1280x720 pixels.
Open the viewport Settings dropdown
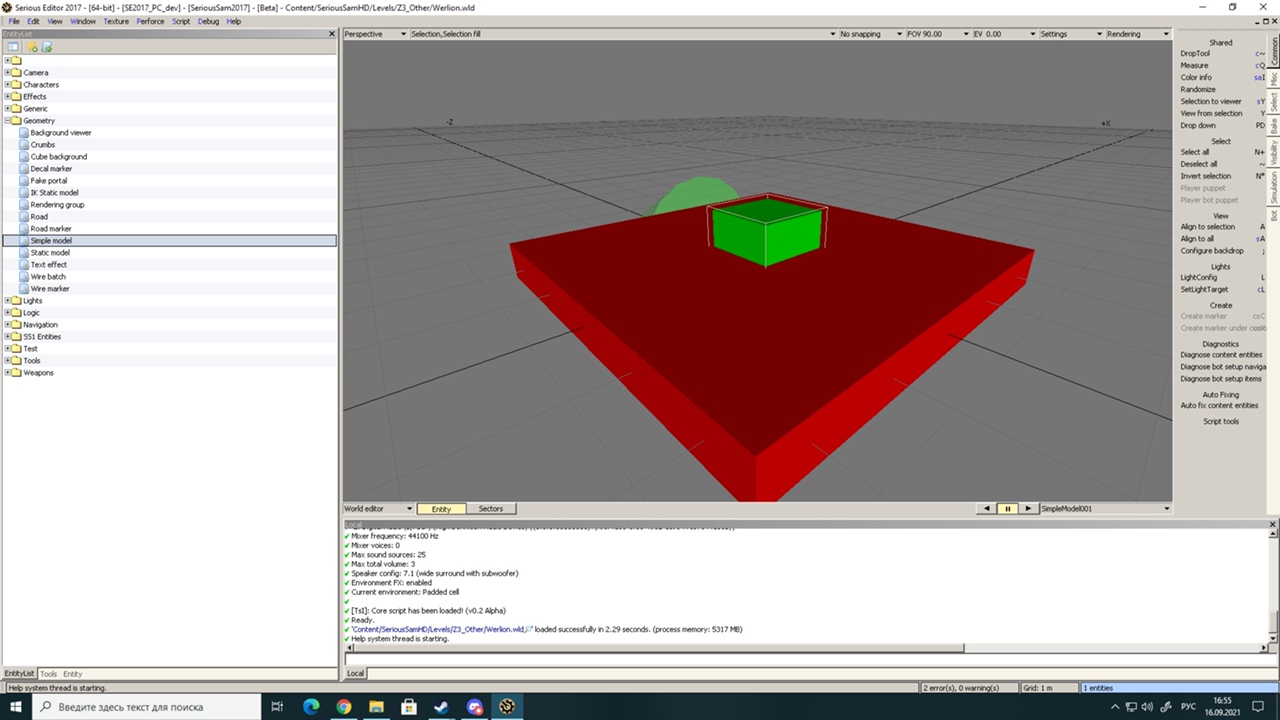pos(1070,34)
